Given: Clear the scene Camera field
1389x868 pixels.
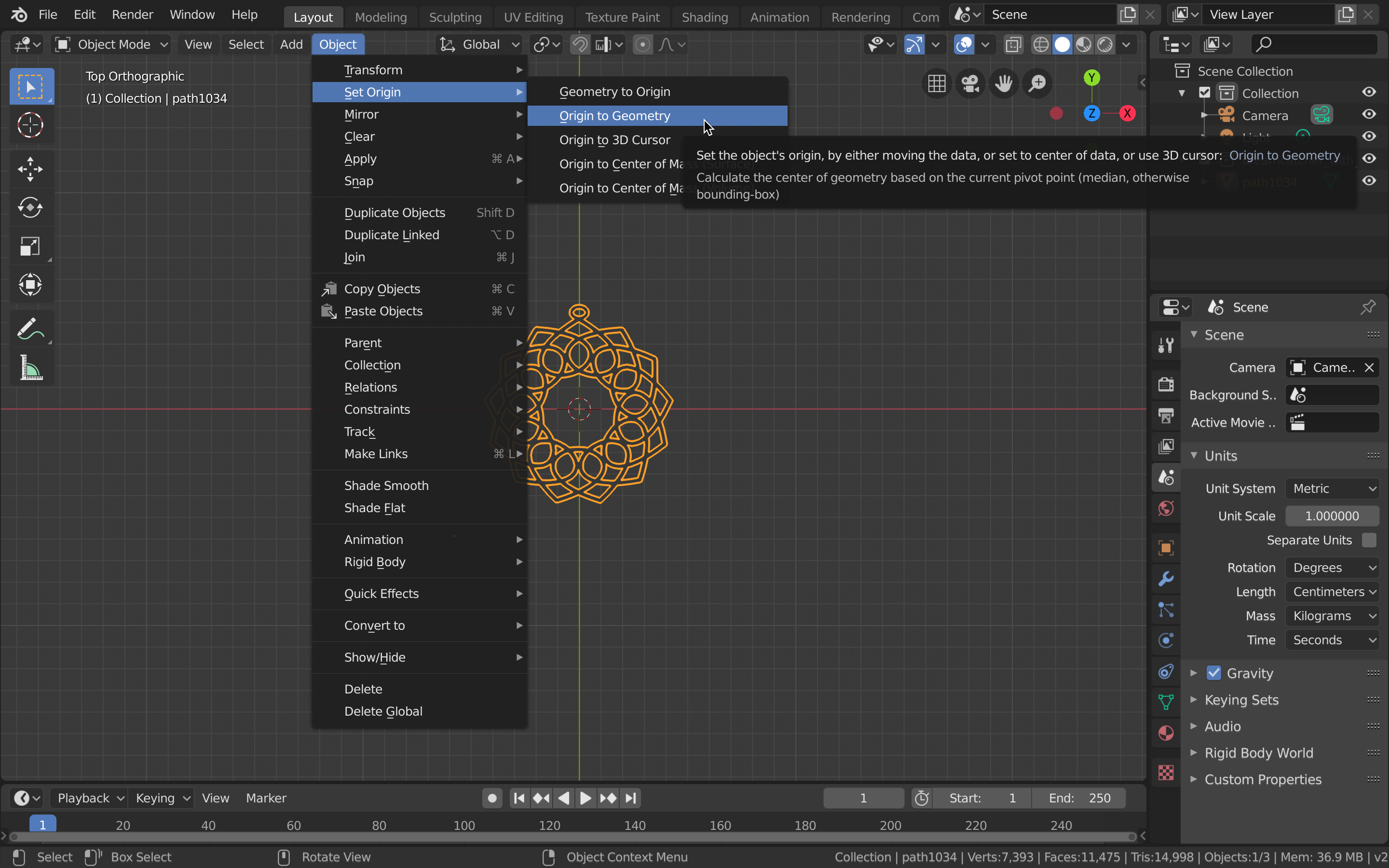Looking at the screenshot, I should (1369, 367).
